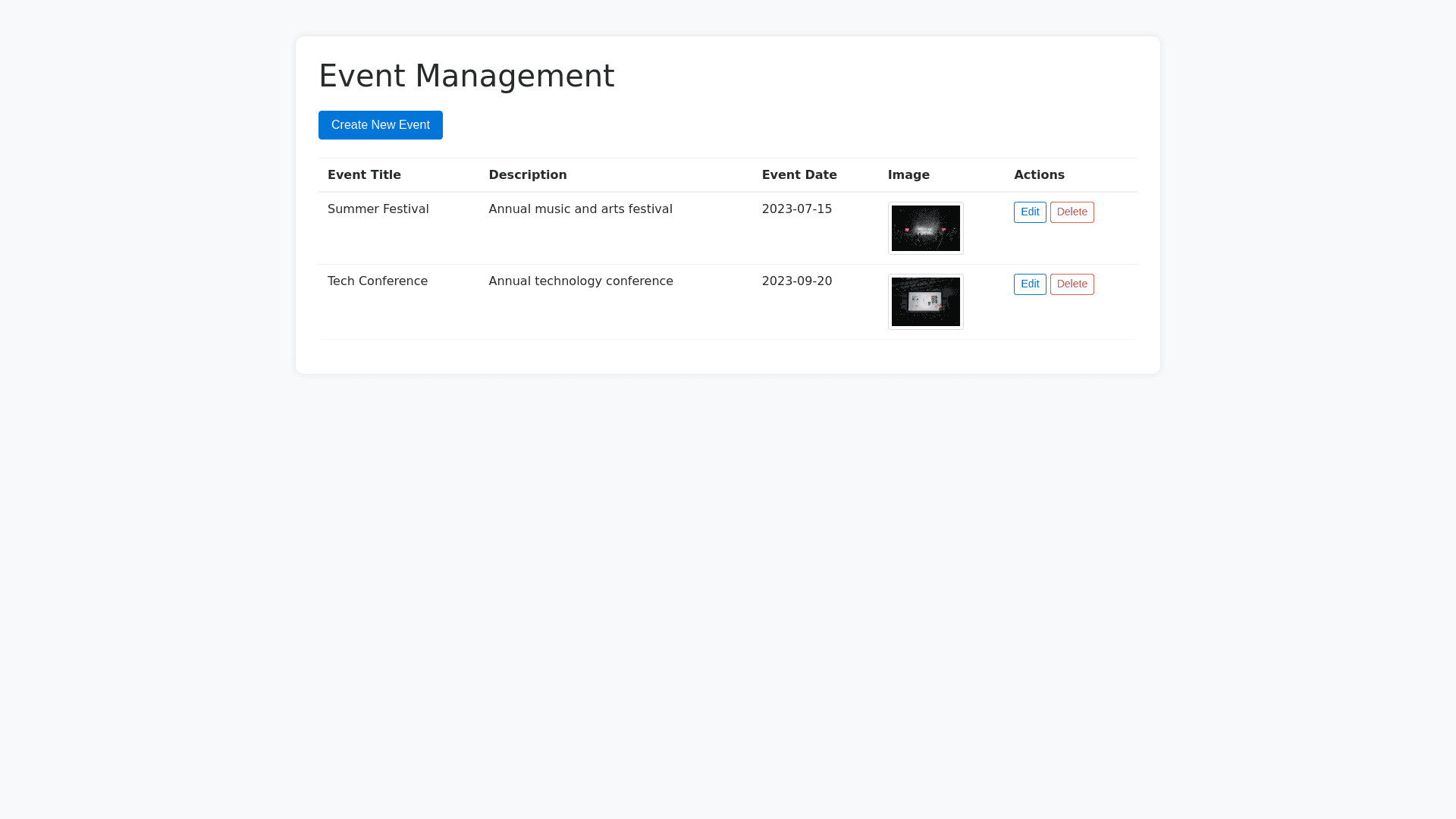1456x819 pixels.
Task: Edit the Tech Conference event
Action: (1029, 284)
